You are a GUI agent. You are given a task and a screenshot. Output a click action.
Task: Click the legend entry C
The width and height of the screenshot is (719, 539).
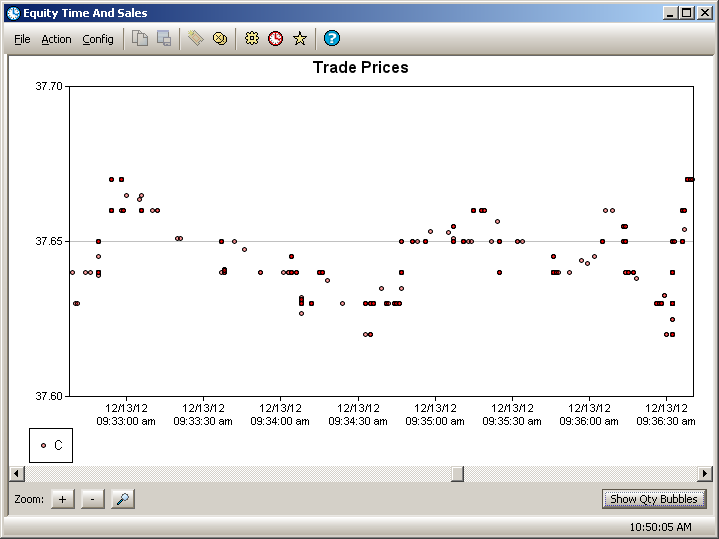(51, 445)
